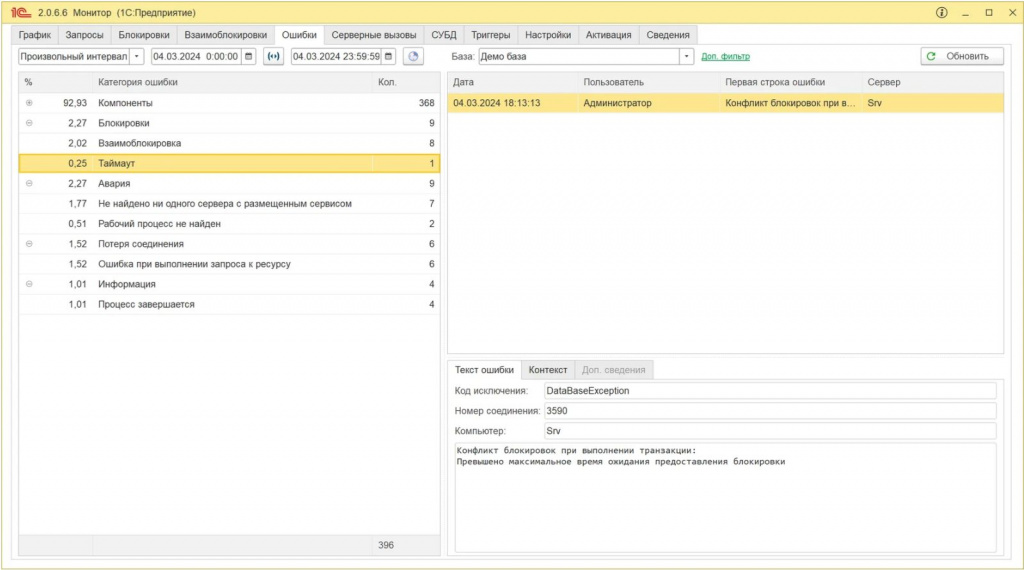Click the round period chooser icon
Screen dimensions: 1024x570
413,57
